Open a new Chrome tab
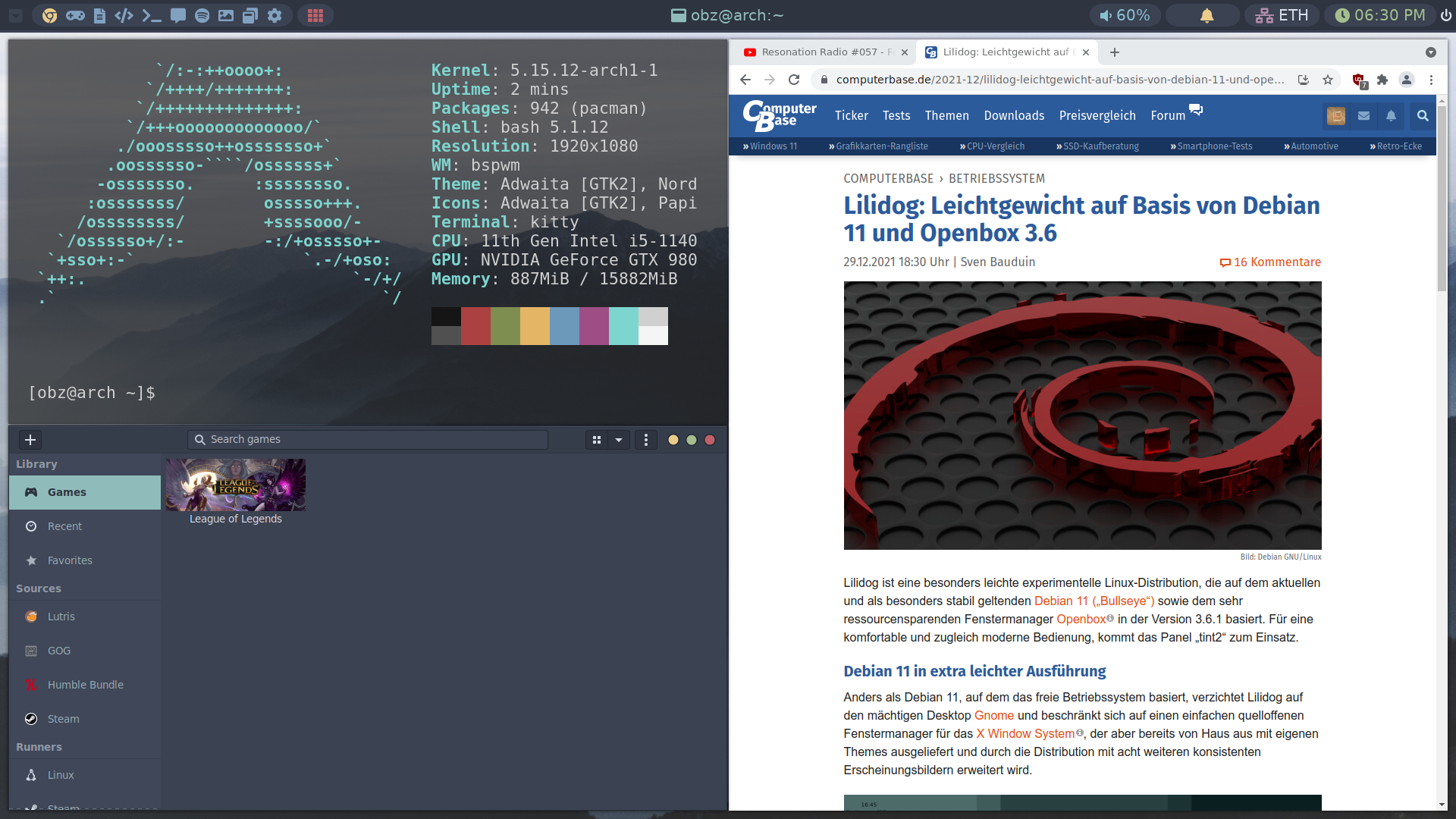Screen dimensions: 1456x819 coord(1114,52)
